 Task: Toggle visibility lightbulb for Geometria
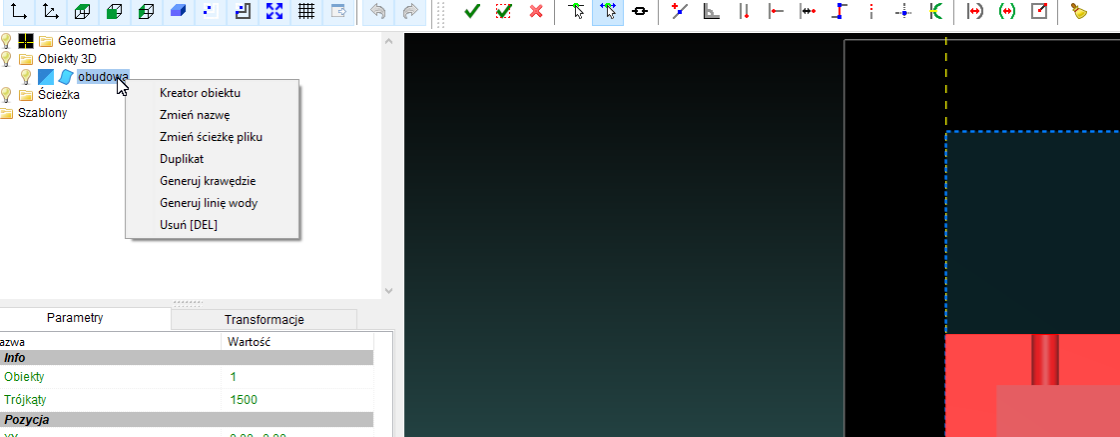(x=6, y=41)
